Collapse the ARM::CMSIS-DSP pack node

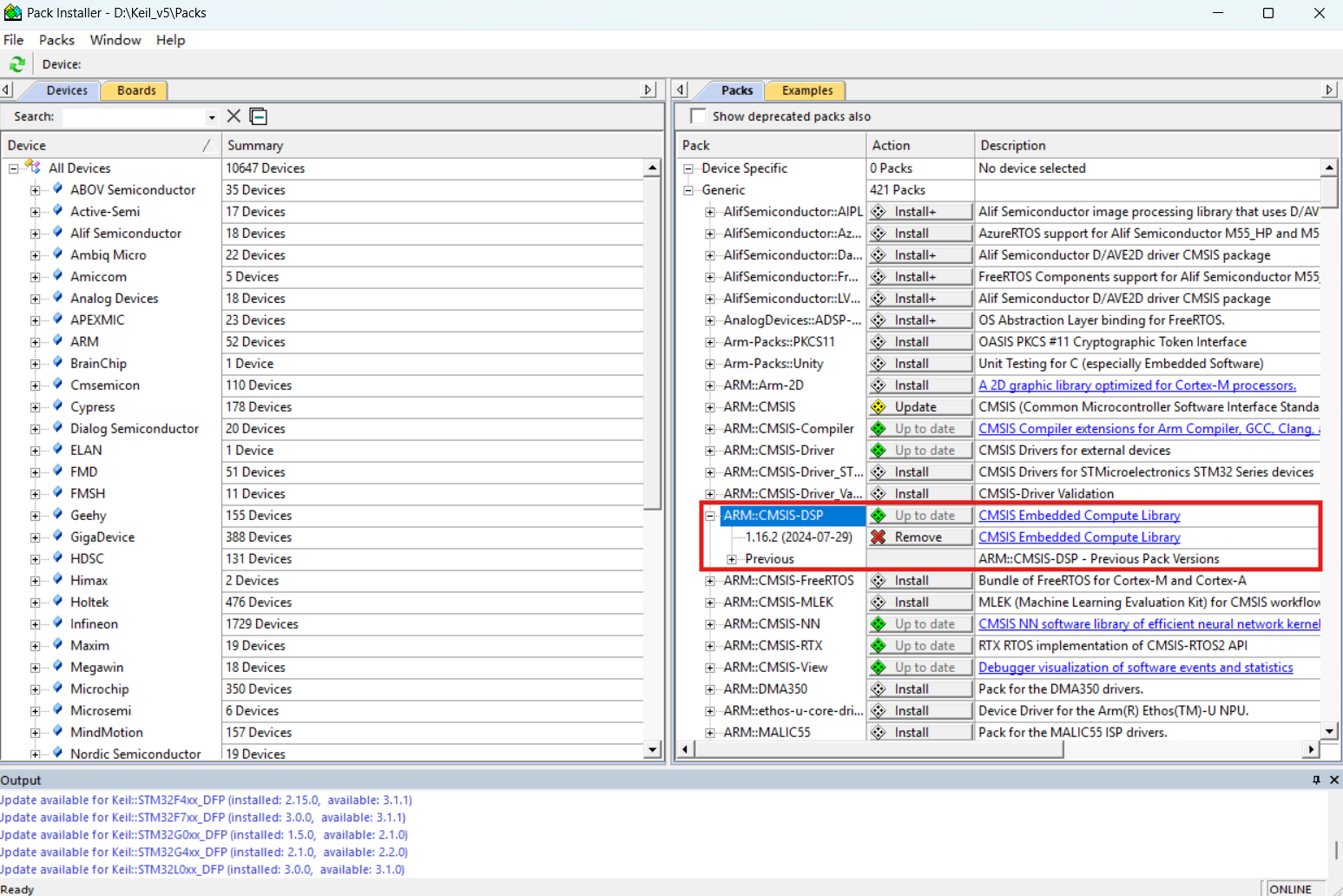tap(710, 516)
